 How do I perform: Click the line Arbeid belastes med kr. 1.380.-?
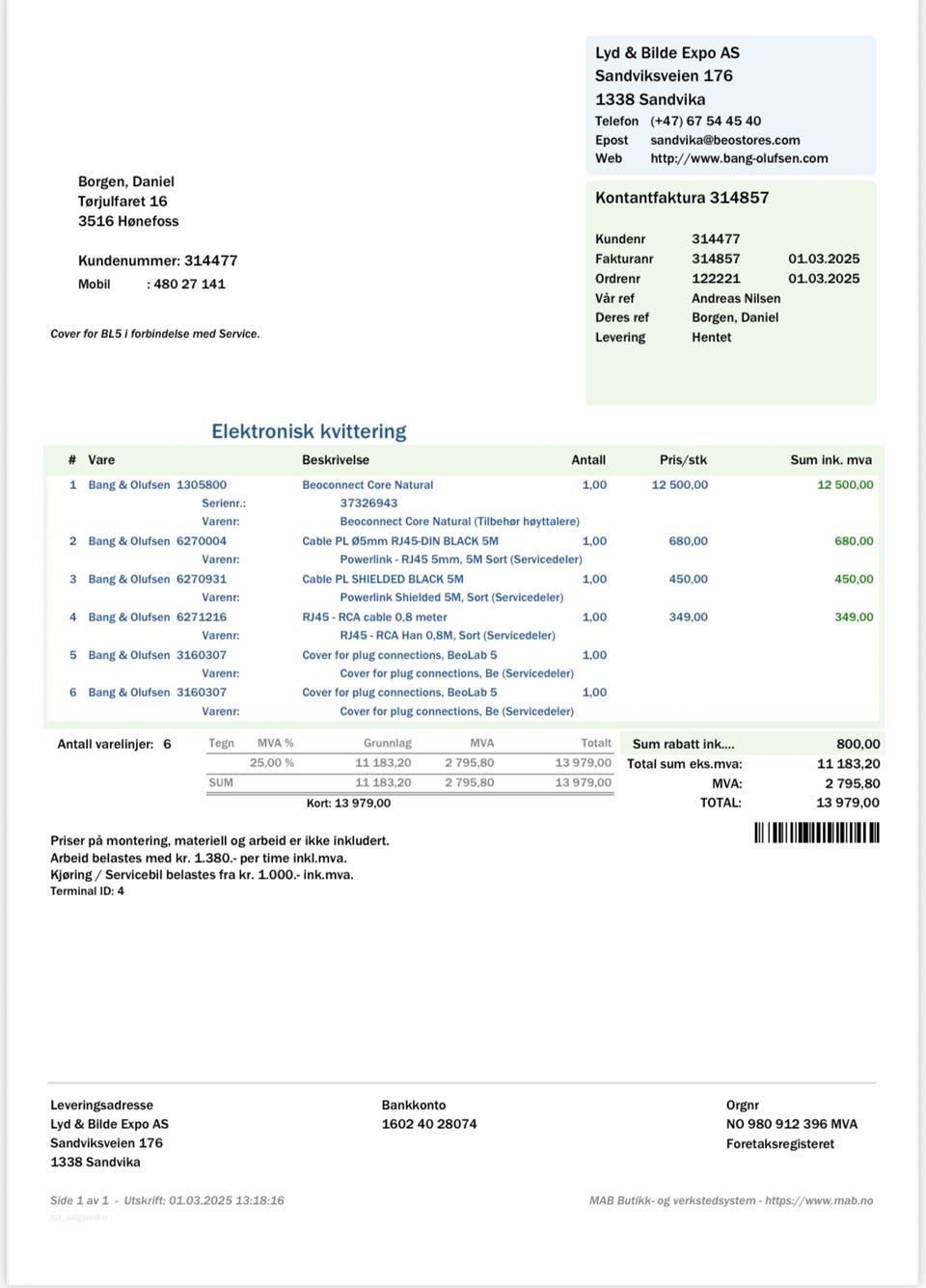pos(199,858)
